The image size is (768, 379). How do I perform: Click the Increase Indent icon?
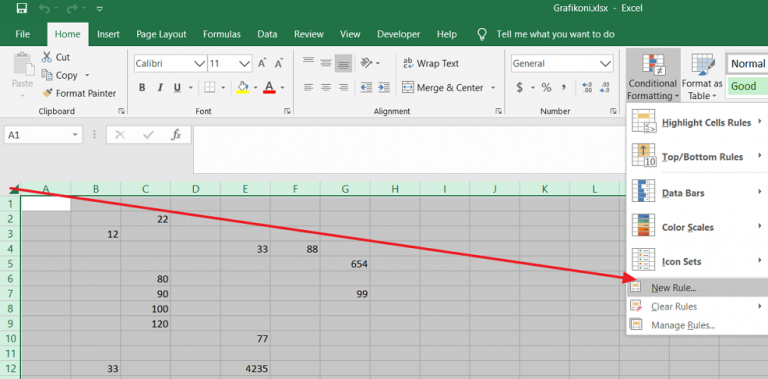click(x=384, y=88)
